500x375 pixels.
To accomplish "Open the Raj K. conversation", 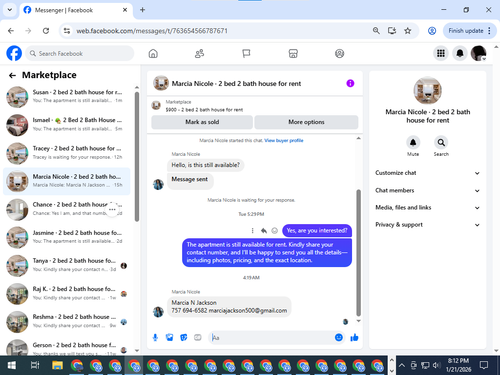I will click(67, 293).
